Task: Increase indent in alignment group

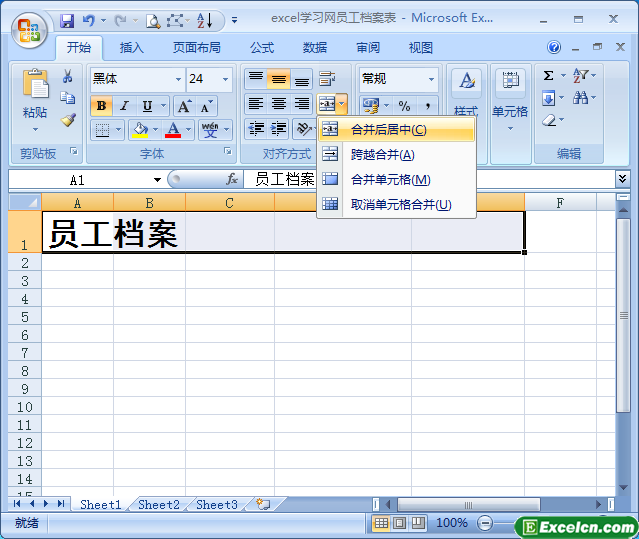Action: (278, 129)
